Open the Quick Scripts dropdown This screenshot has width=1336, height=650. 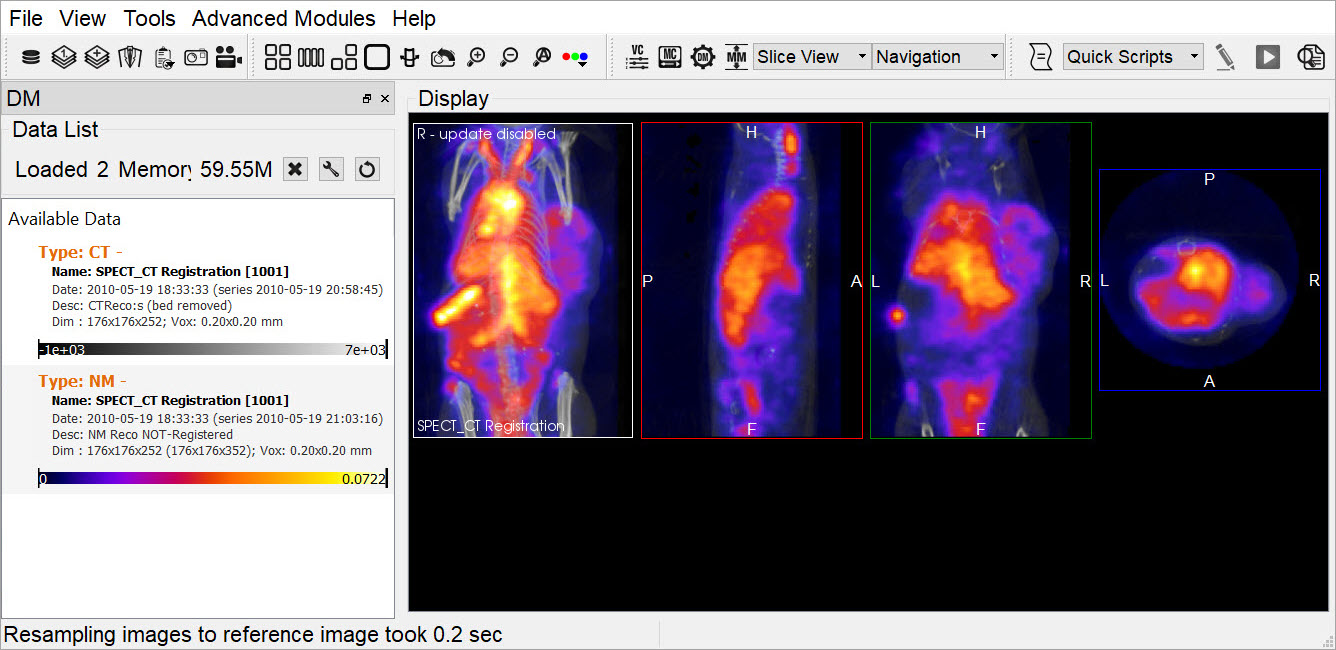(x=1132, y=57)
